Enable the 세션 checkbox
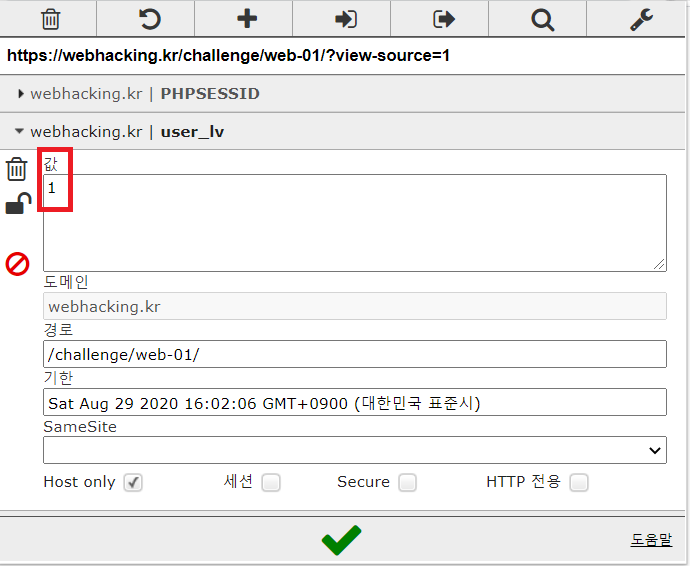The image size is (690, 566). [x=271, y=482]
